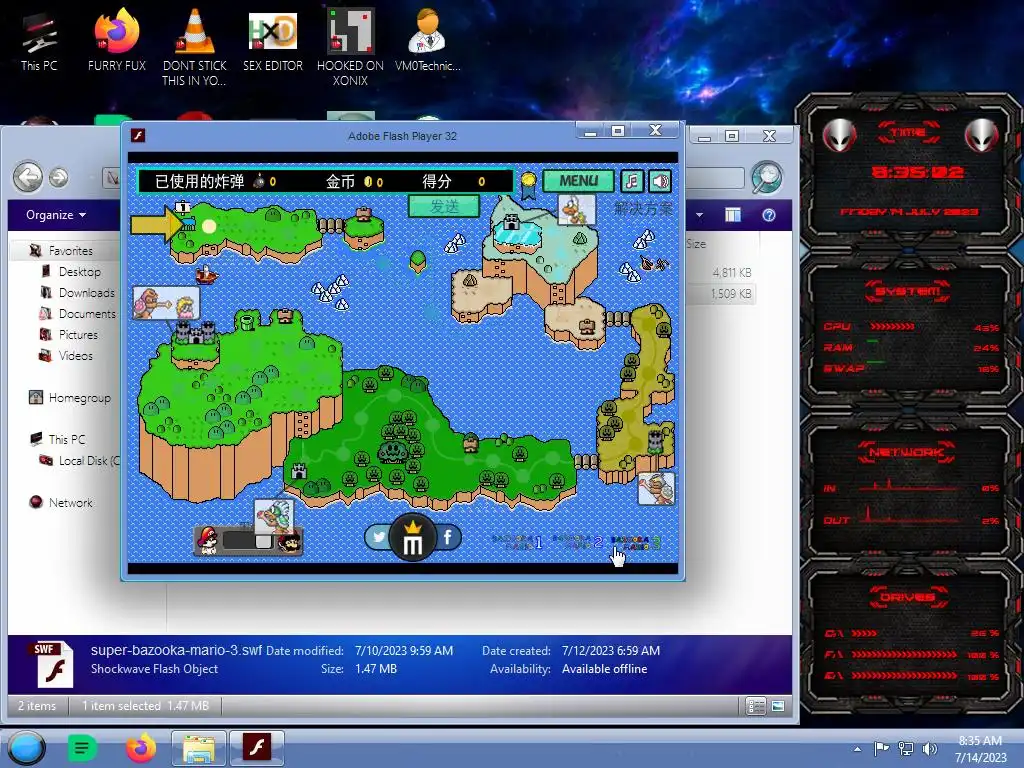Open This PC desktop icon
The width and height of the screenshot is (1024, 768).
tap(39, 41)
